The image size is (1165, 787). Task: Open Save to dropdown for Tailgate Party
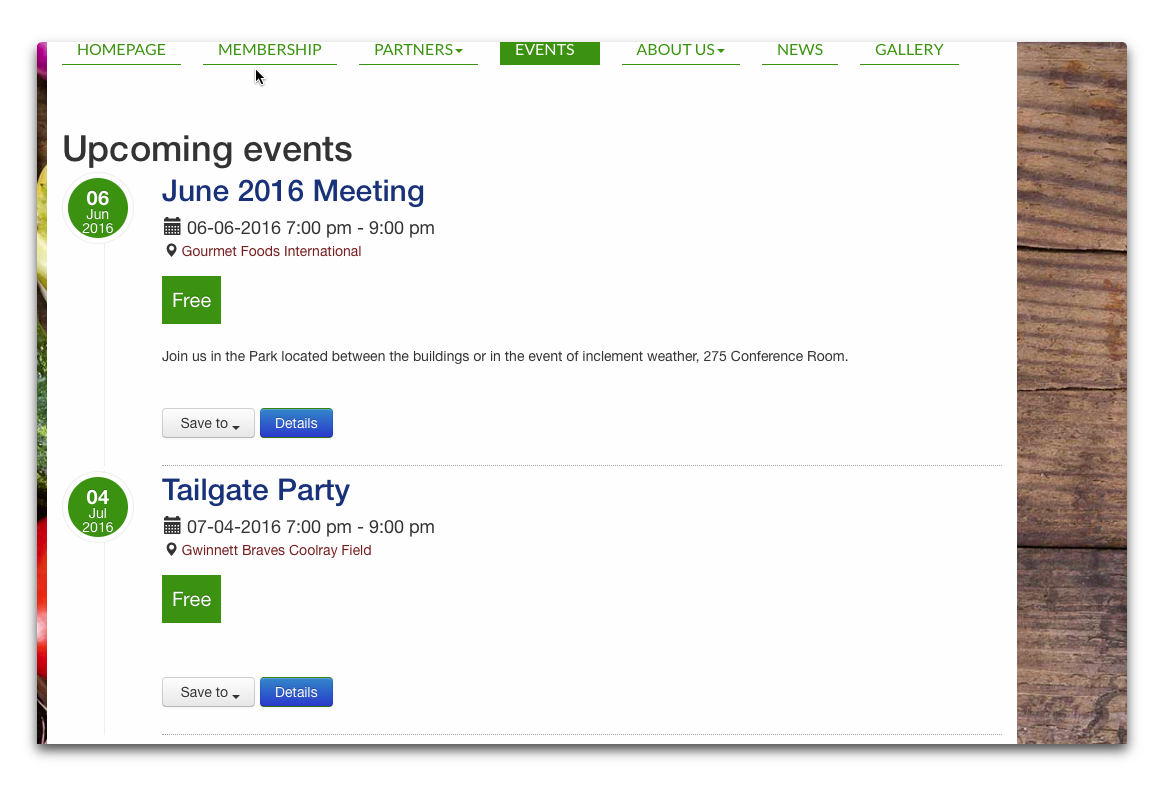pyautogui.click(x=208, y=692)
